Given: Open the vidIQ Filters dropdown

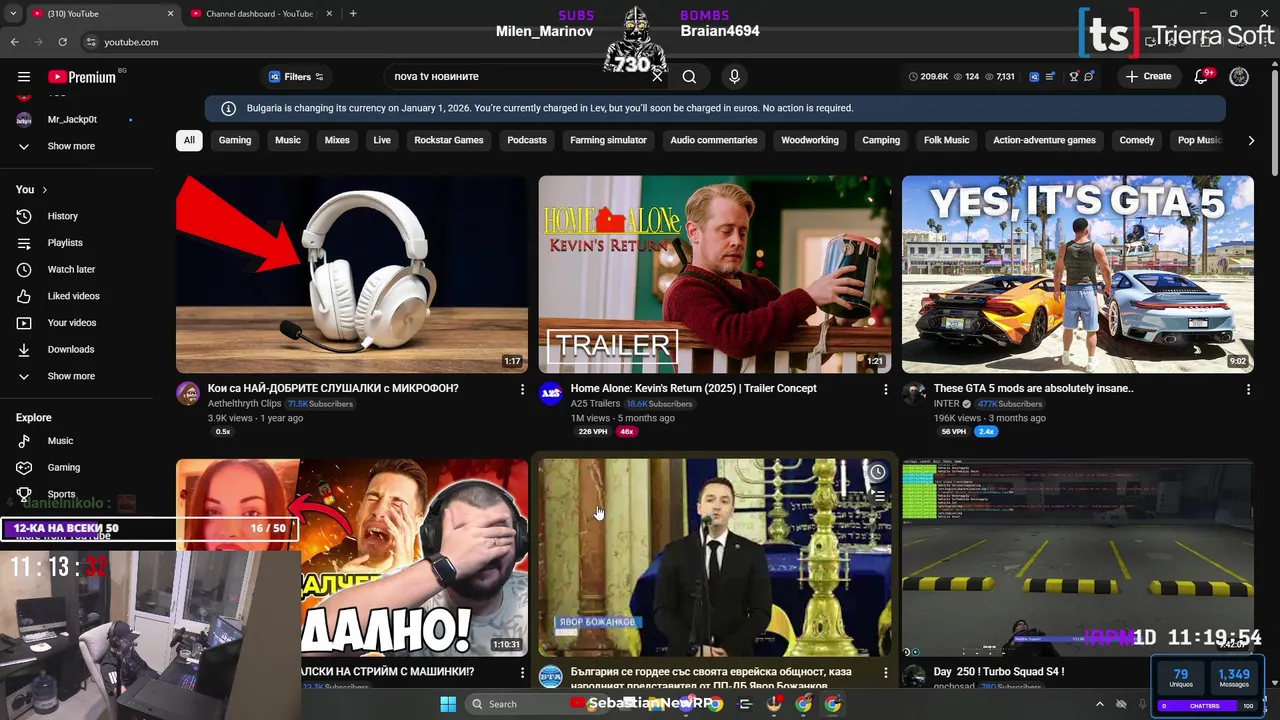Looking at the screenshot, I should (296, 77).
